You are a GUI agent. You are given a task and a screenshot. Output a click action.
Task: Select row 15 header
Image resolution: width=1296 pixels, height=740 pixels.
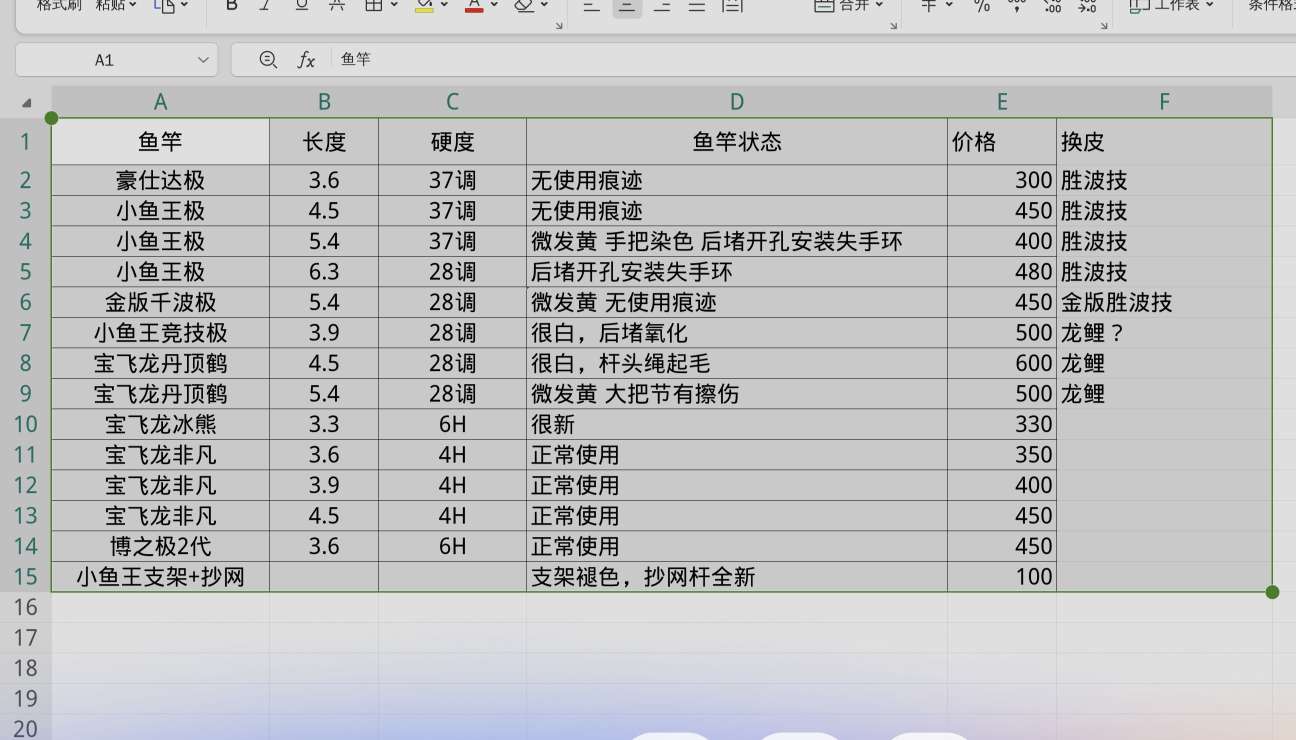pos(25,576)
